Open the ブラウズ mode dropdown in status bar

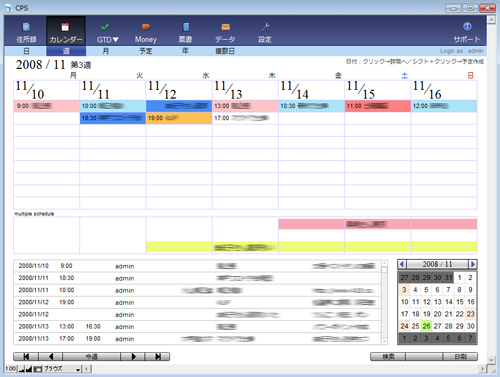pyautogui.click(x=62, y=369)
